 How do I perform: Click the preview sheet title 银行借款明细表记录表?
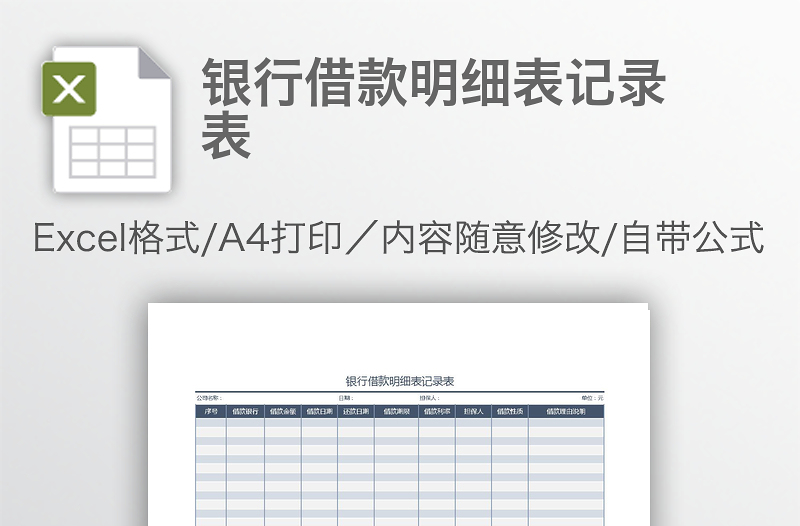399,381
